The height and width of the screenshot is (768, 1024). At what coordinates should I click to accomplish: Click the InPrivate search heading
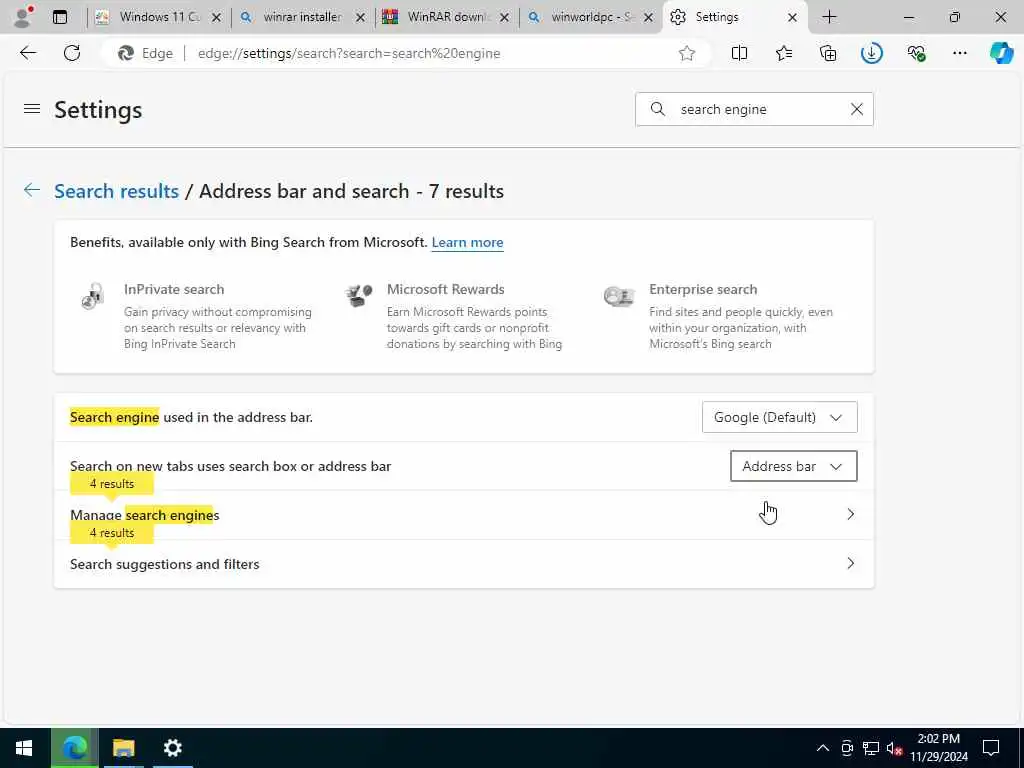click(x=174, y=289)
